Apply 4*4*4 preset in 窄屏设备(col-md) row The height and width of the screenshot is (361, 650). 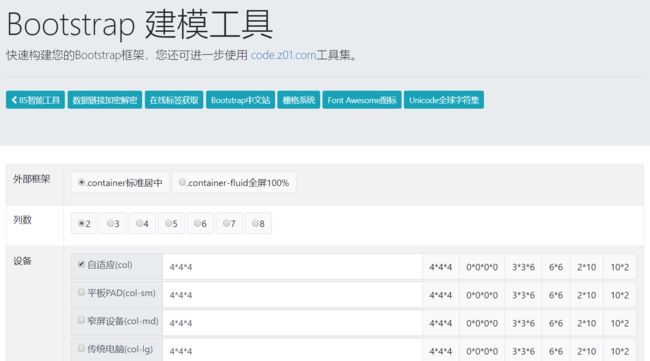point(441,323)
